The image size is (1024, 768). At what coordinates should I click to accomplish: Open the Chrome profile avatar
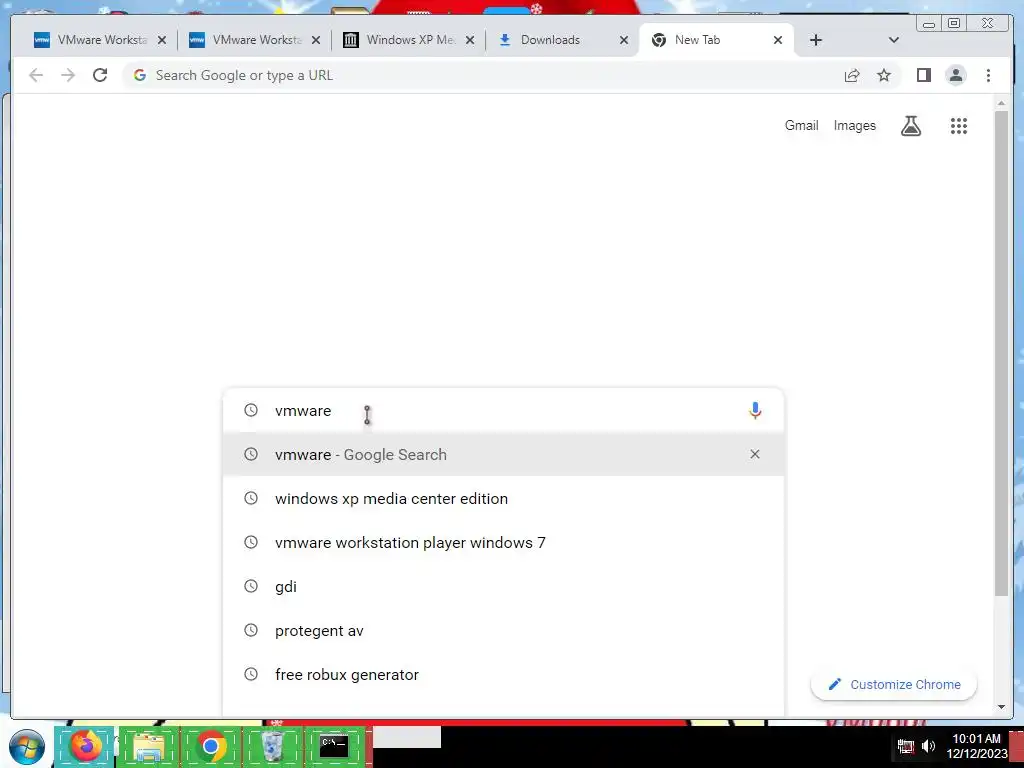tap(955, 75)
